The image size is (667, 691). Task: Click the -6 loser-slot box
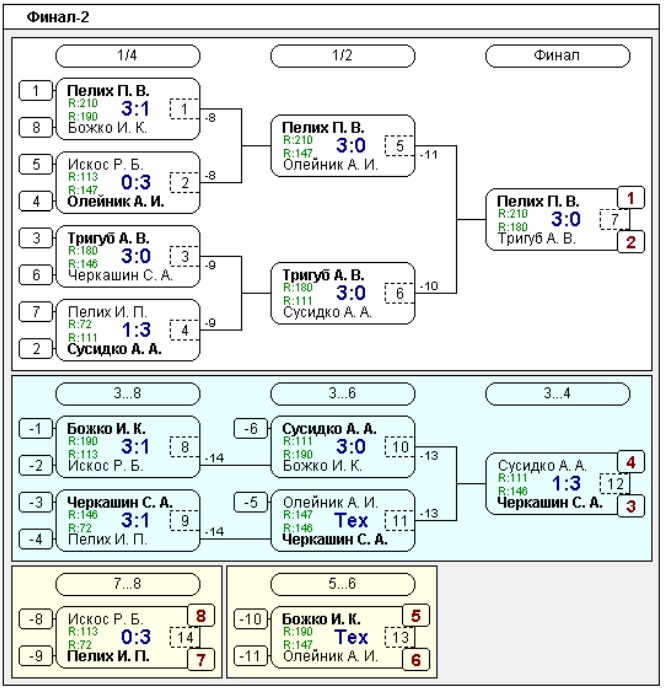251,428
